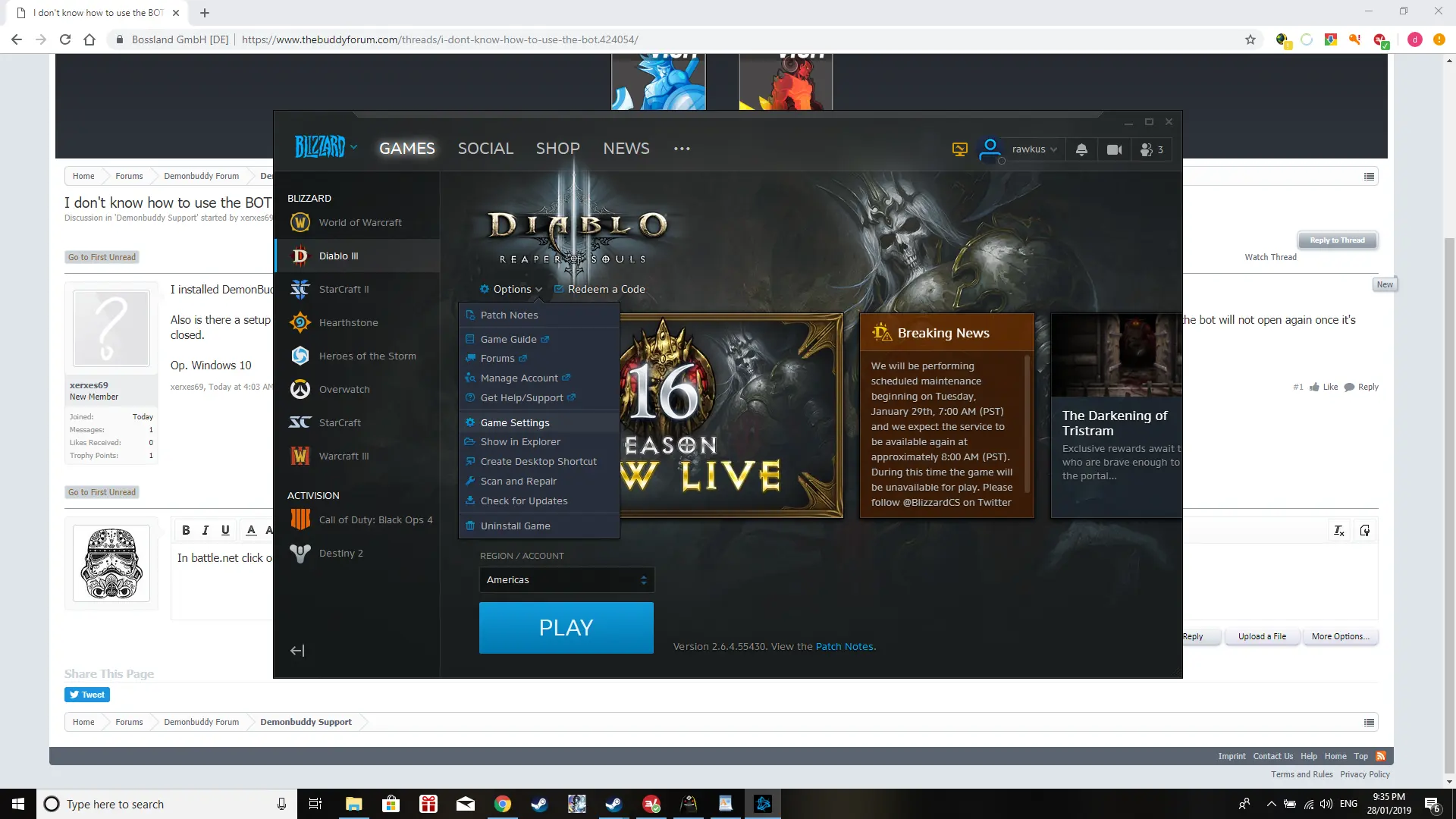
Task: Click Windows taskbar search box
Action: [167, 804]
